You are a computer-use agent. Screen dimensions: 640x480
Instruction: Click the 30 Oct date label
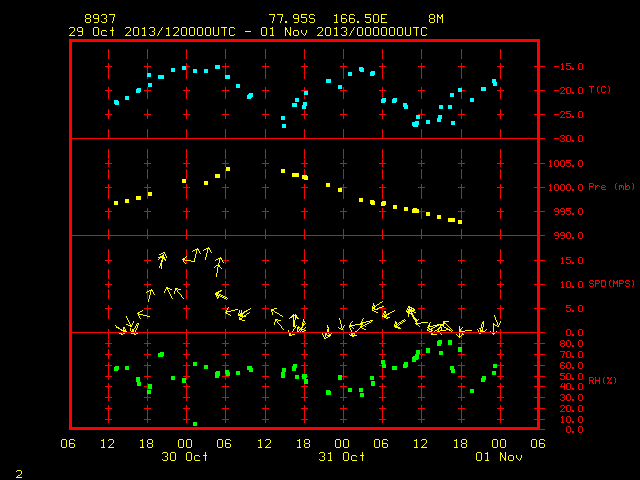(x=184, y=456)
